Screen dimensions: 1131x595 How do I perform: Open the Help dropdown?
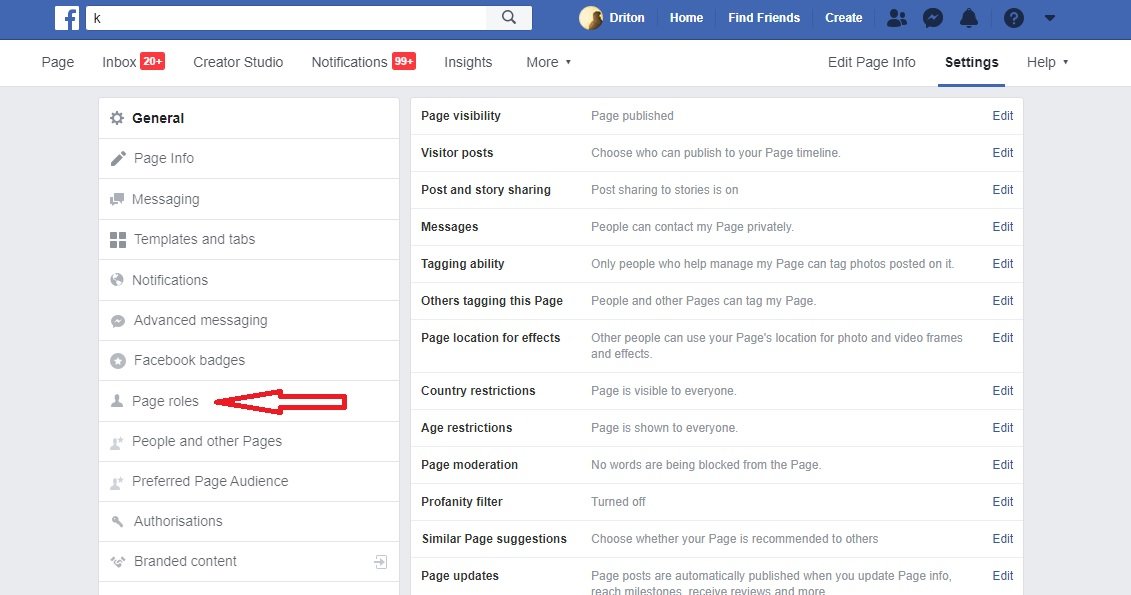pyautogui.click(x=1047, y=62)
